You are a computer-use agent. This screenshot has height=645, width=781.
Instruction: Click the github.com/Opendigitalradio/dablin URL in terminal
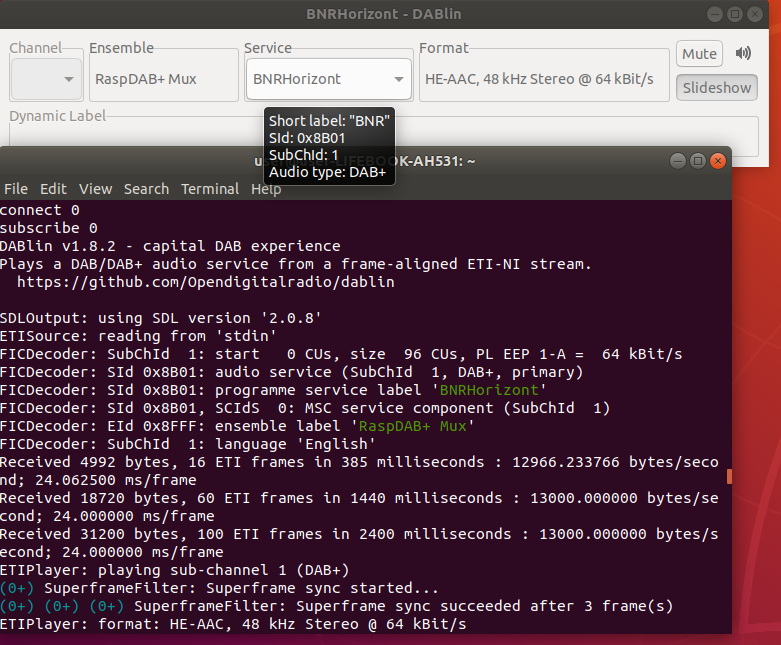[206, 282]
